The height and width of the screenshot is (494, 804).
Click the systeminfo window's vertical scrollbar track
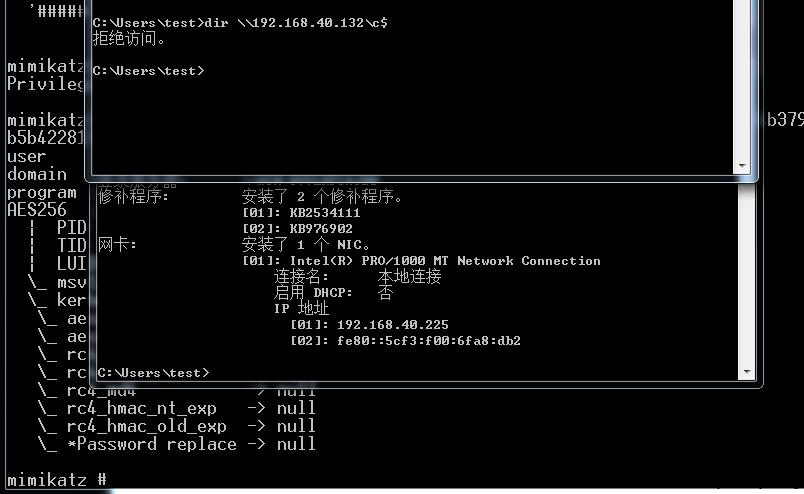(747, 274)
